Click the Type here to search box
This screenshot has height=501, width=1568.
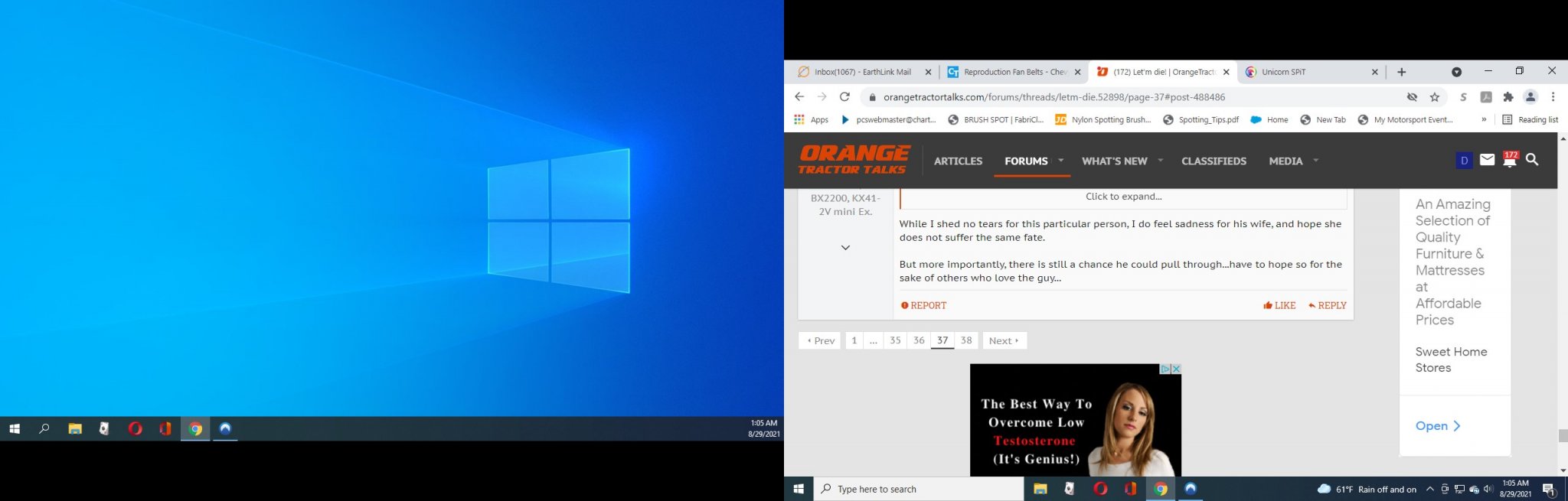[x=919, y=489]
